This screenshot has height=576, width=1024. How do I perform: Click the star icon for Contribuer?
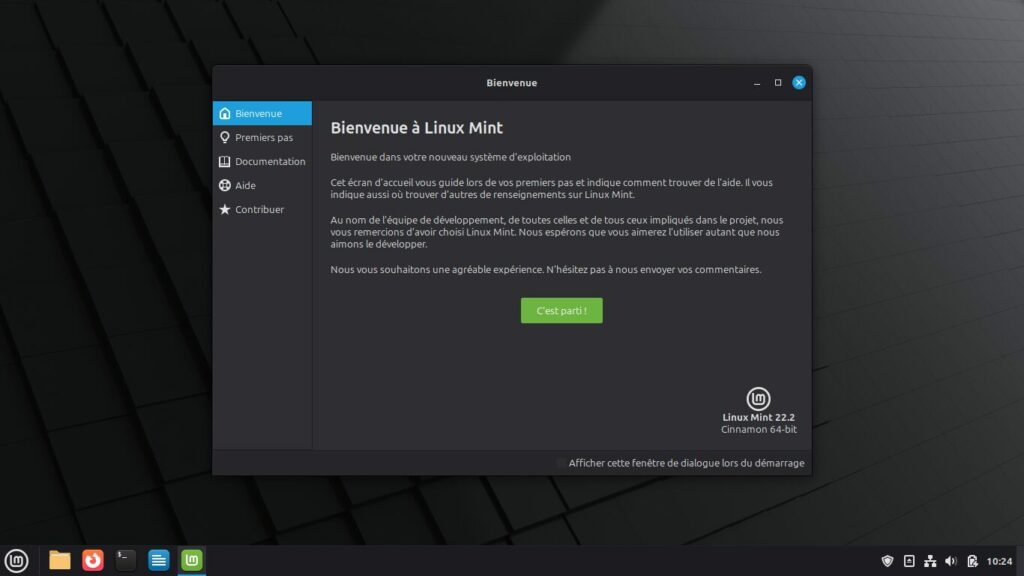click(x=225, y=210)
